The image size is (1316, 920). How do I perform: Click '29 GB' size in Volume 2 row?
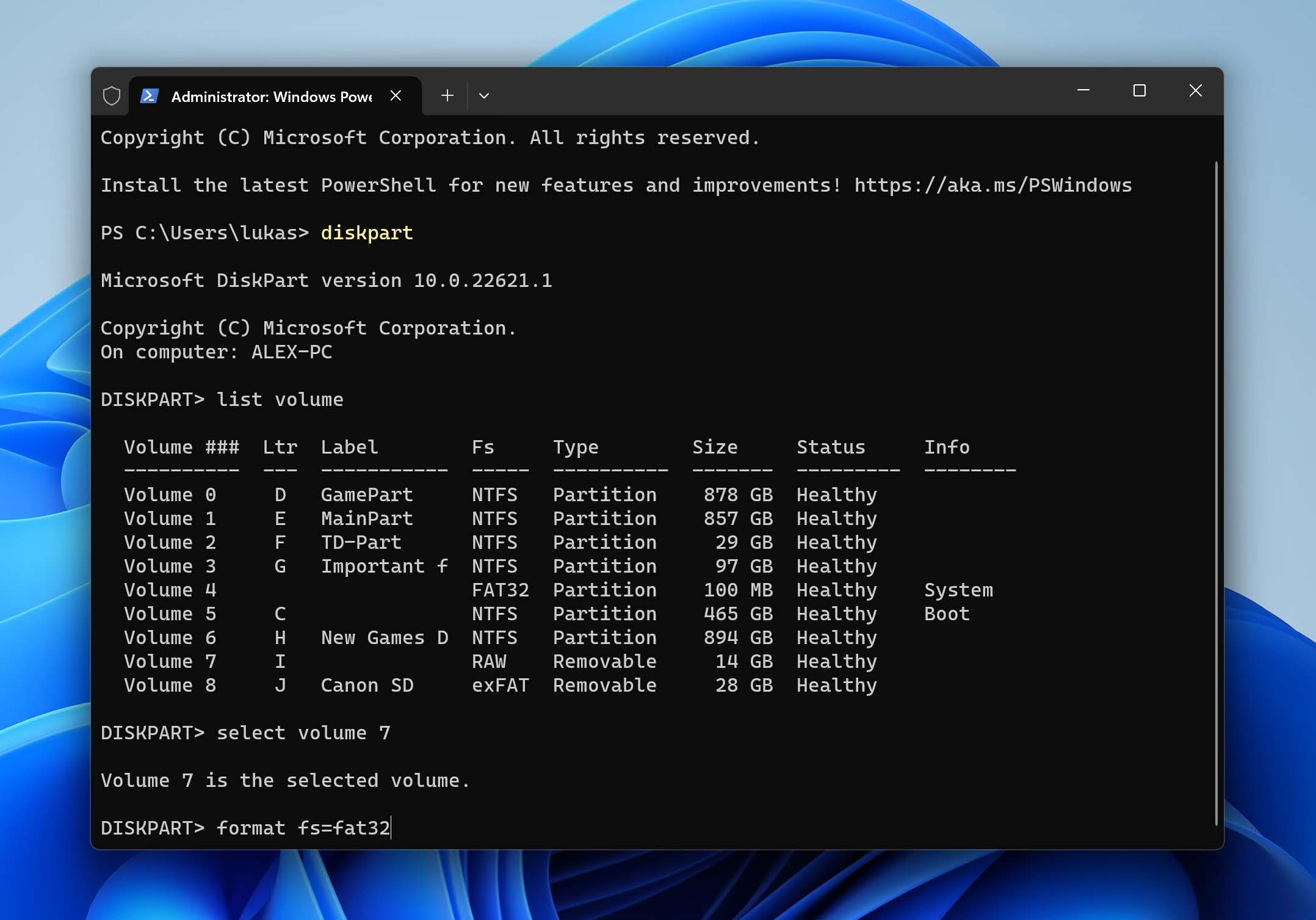(744, 542)
